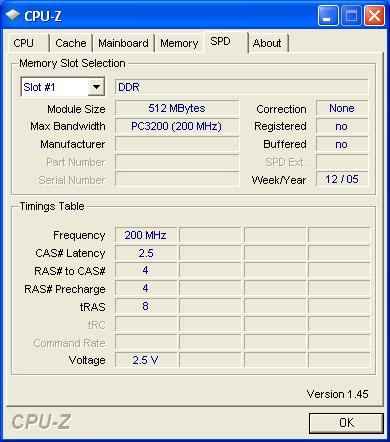390x442 pixels.
Task: Click the Voltage label
Action: tap(87, 360)
